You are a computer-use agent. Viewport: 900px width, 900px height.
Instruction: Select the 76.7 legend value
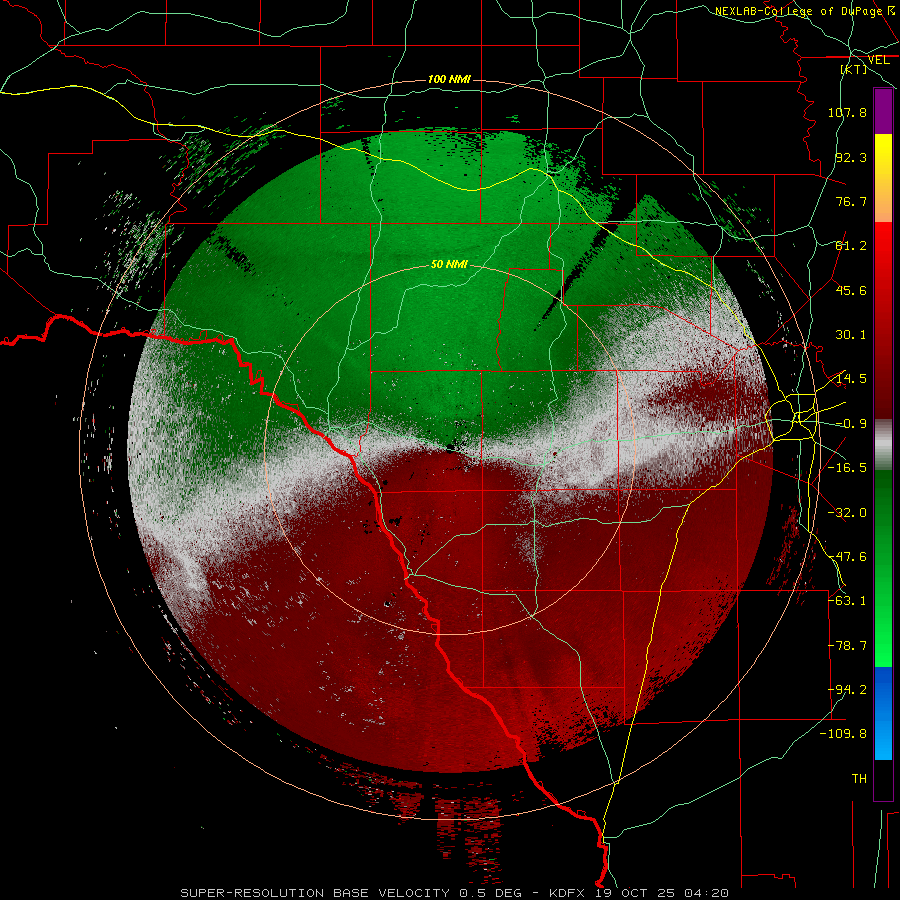[x=851, y=201]
